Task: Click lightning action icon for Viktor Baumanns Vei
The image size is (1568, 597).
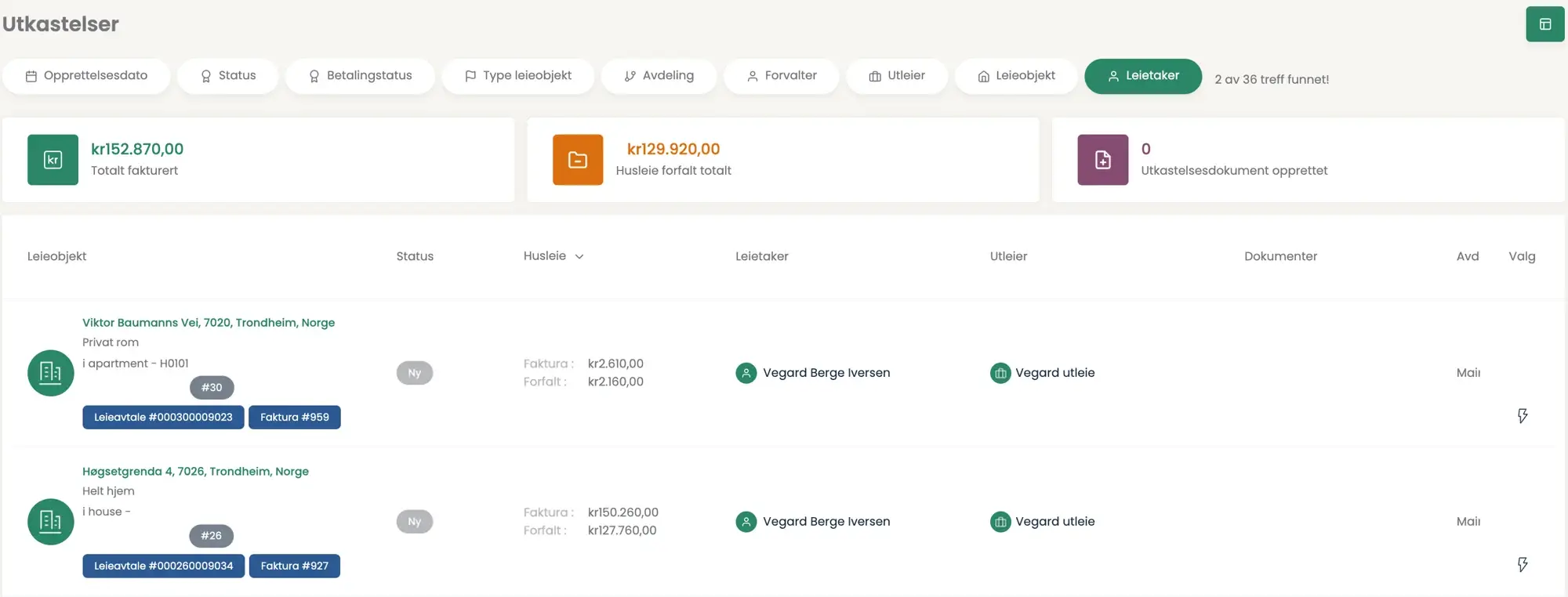Action: click(x=1522, y=415)
